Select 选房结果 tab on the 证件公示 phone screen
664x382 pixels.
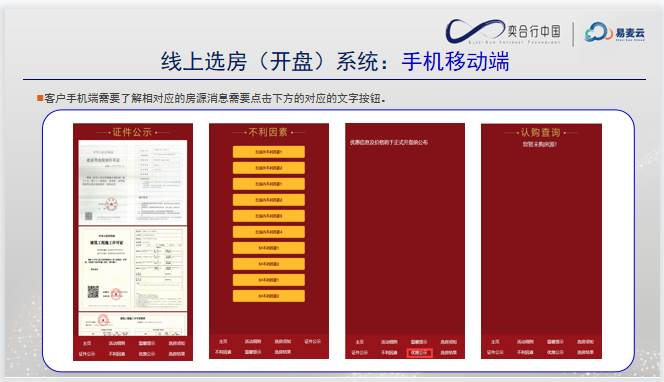click(x=177, y=354)
